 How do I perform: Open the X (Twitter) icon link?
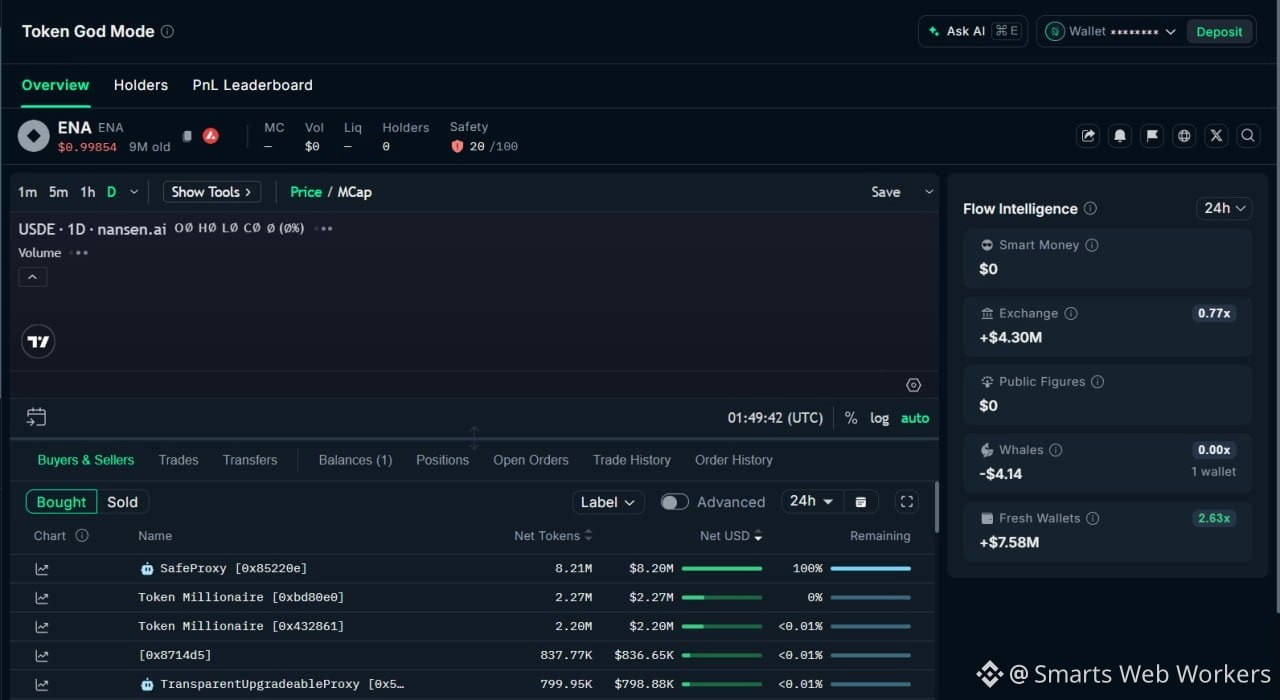tap(1216, 136)
